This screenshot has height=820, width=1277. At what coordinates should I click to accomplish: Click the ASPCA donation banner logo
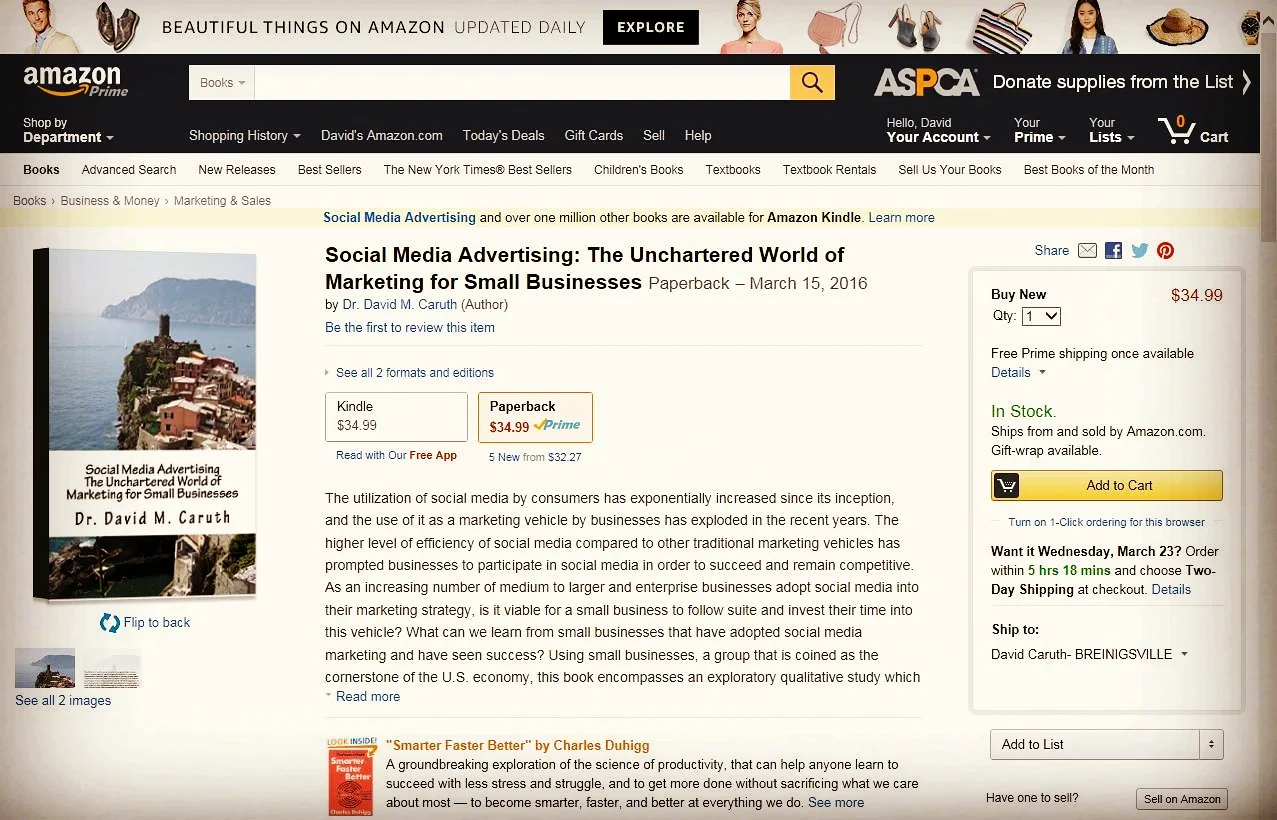click(926, 84)
